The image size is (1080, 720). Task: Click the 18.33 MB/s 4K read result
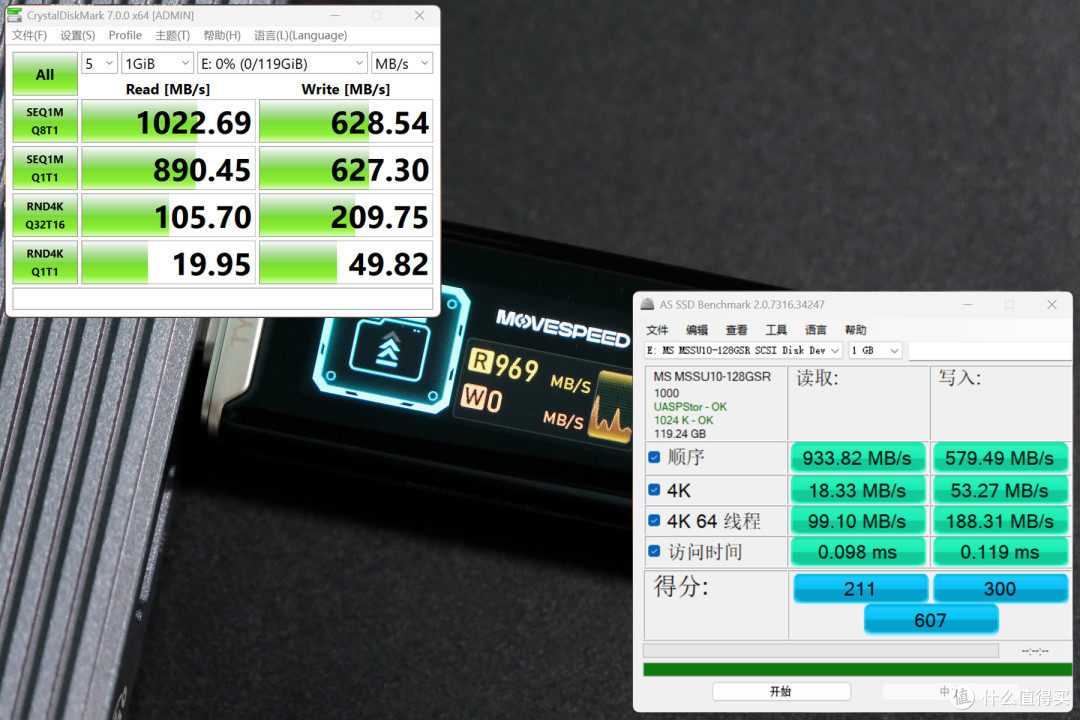pyautogui.click(x=858, y=491)
